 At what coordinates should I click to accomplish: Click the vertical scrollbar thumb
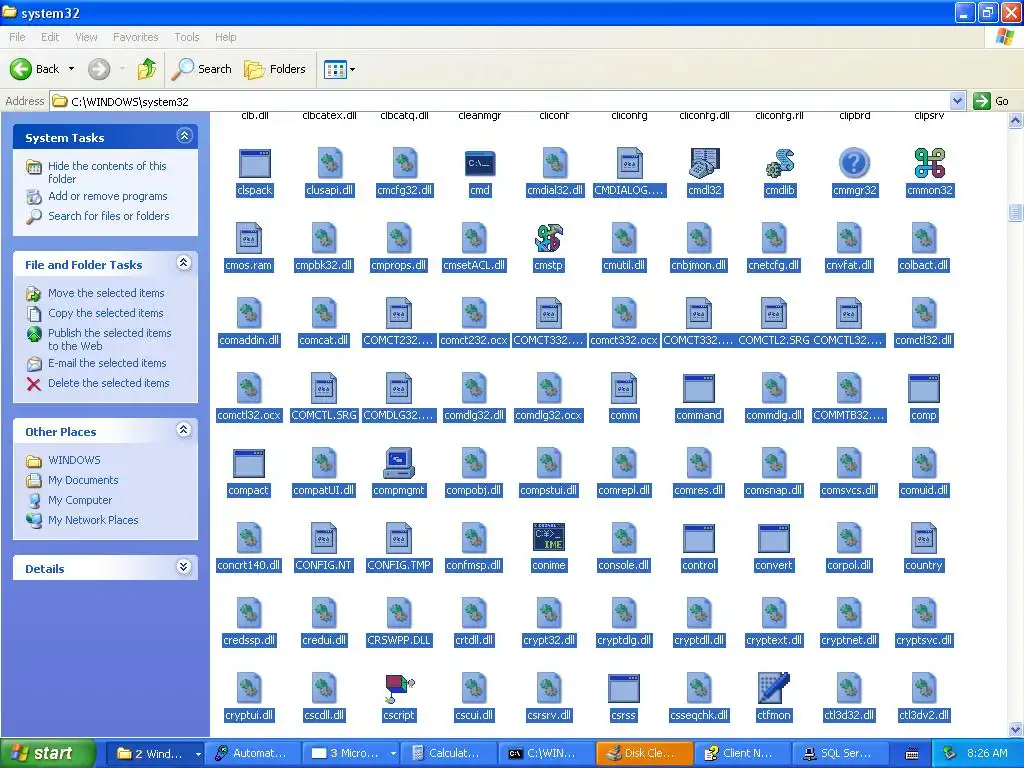pyautogui.click(x=1015, y=212)
